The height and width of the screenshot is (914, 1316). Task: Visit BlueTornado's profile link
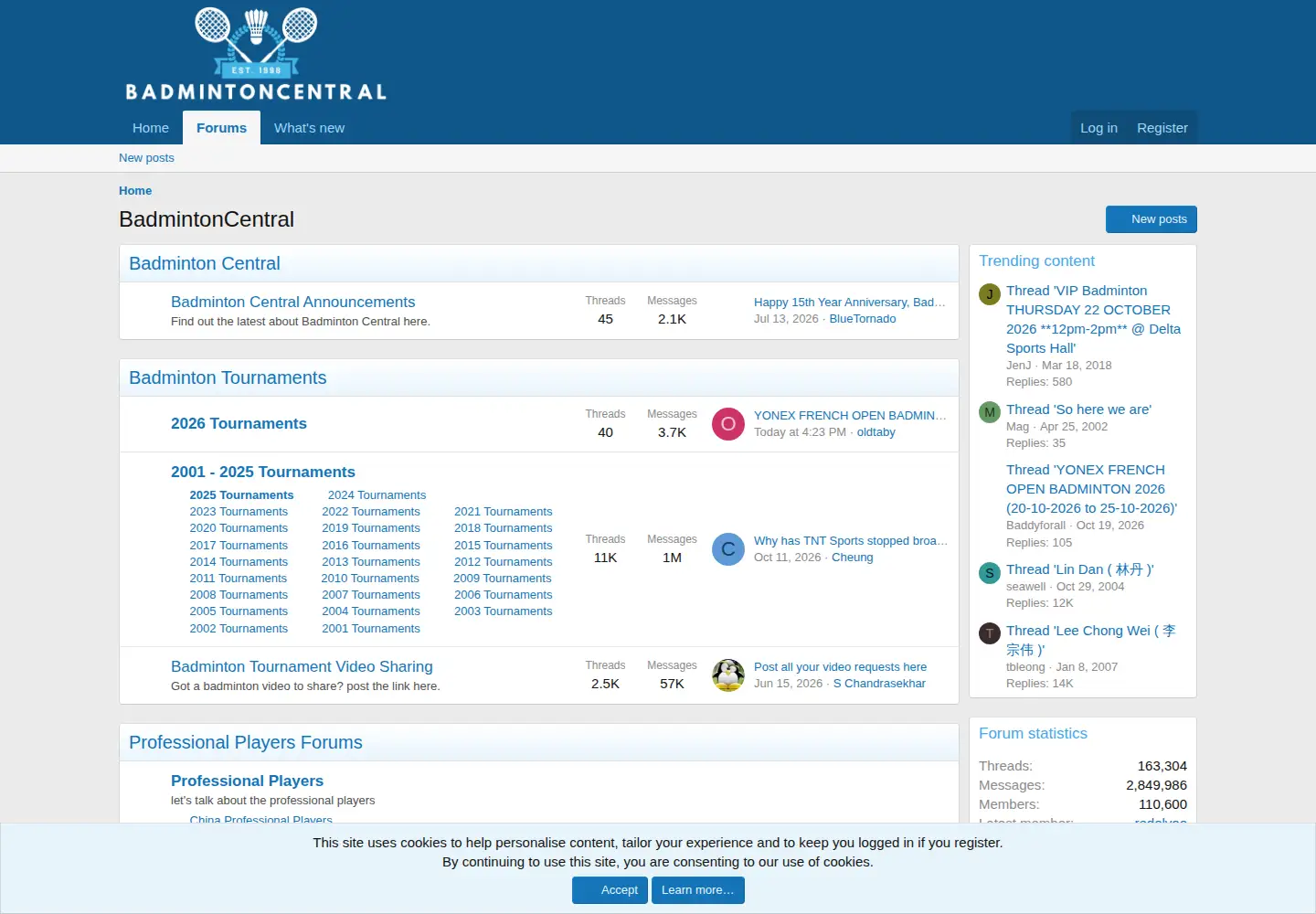click(863, 319)
